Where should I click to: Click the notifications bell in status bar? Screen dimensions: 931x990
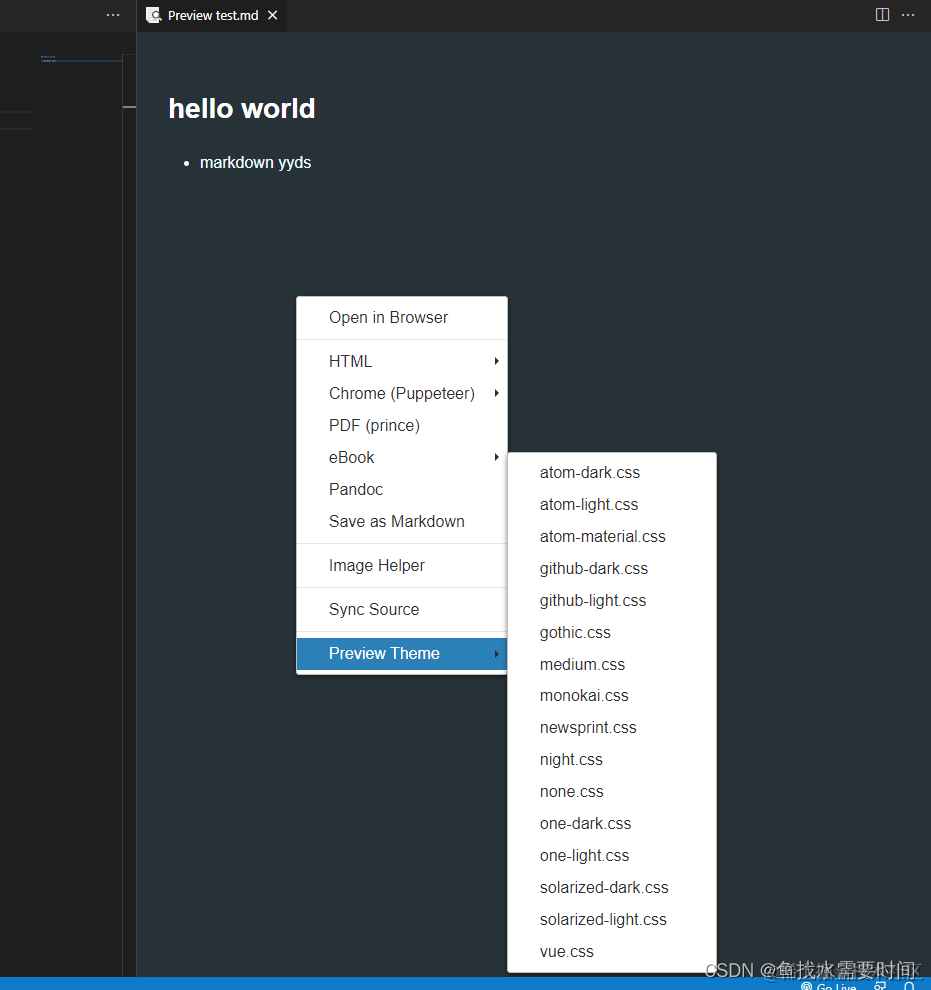[909, 986]
